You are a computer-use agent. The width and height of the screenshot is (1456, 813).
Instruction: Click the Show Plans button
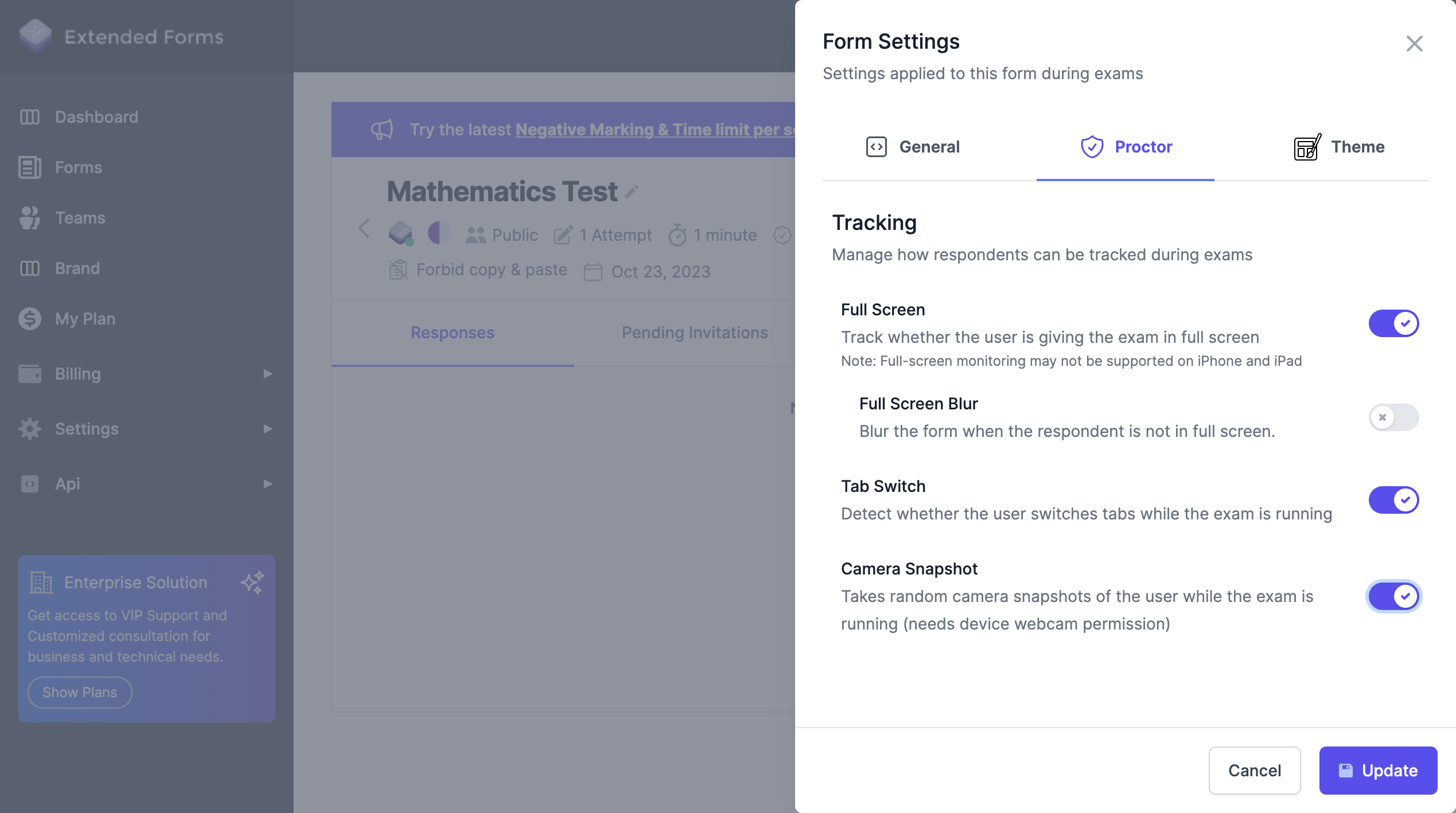(79, 692)
